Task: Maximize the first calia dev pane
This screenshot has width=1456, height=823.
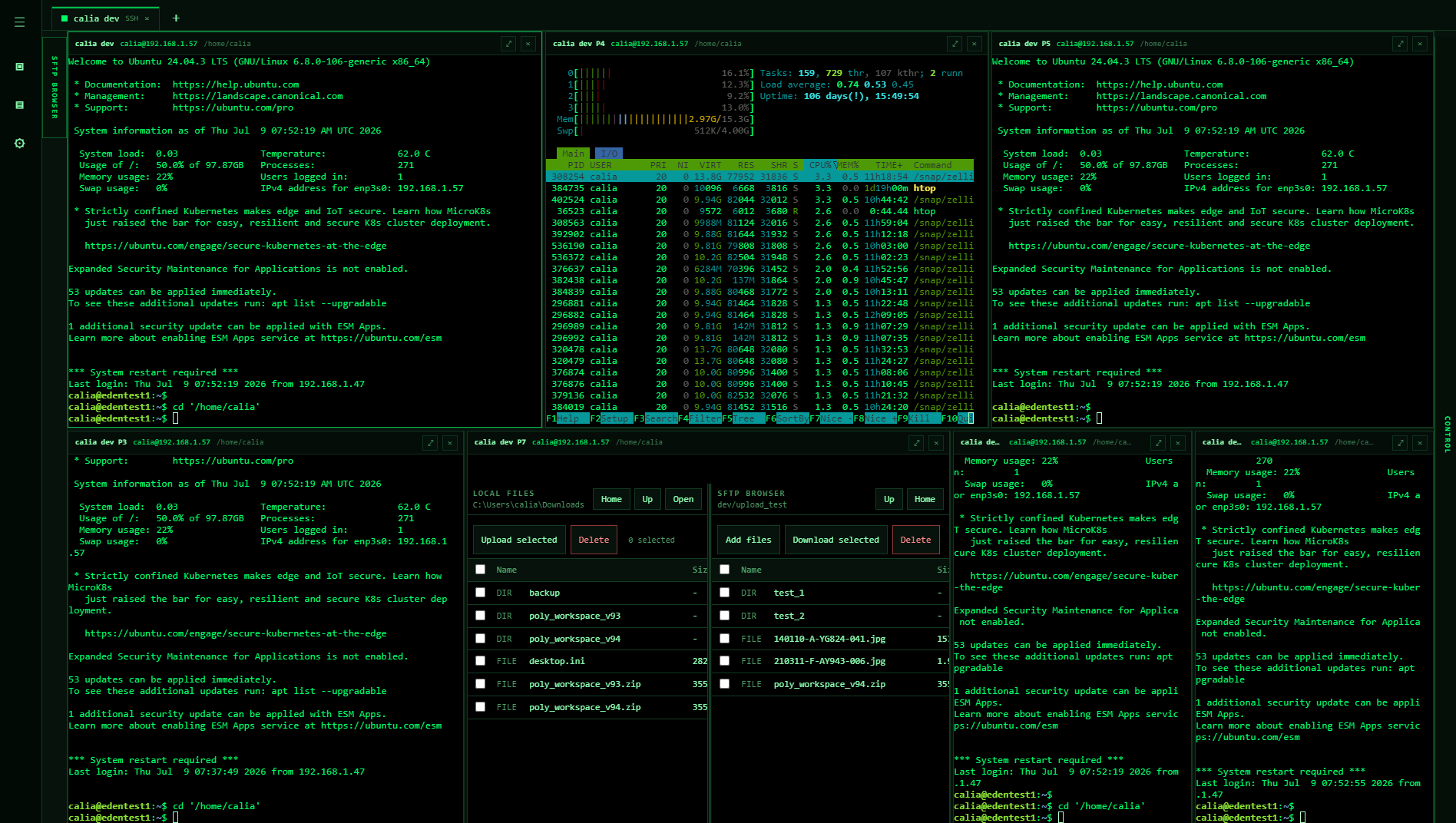Action: [x=508, y=44]
